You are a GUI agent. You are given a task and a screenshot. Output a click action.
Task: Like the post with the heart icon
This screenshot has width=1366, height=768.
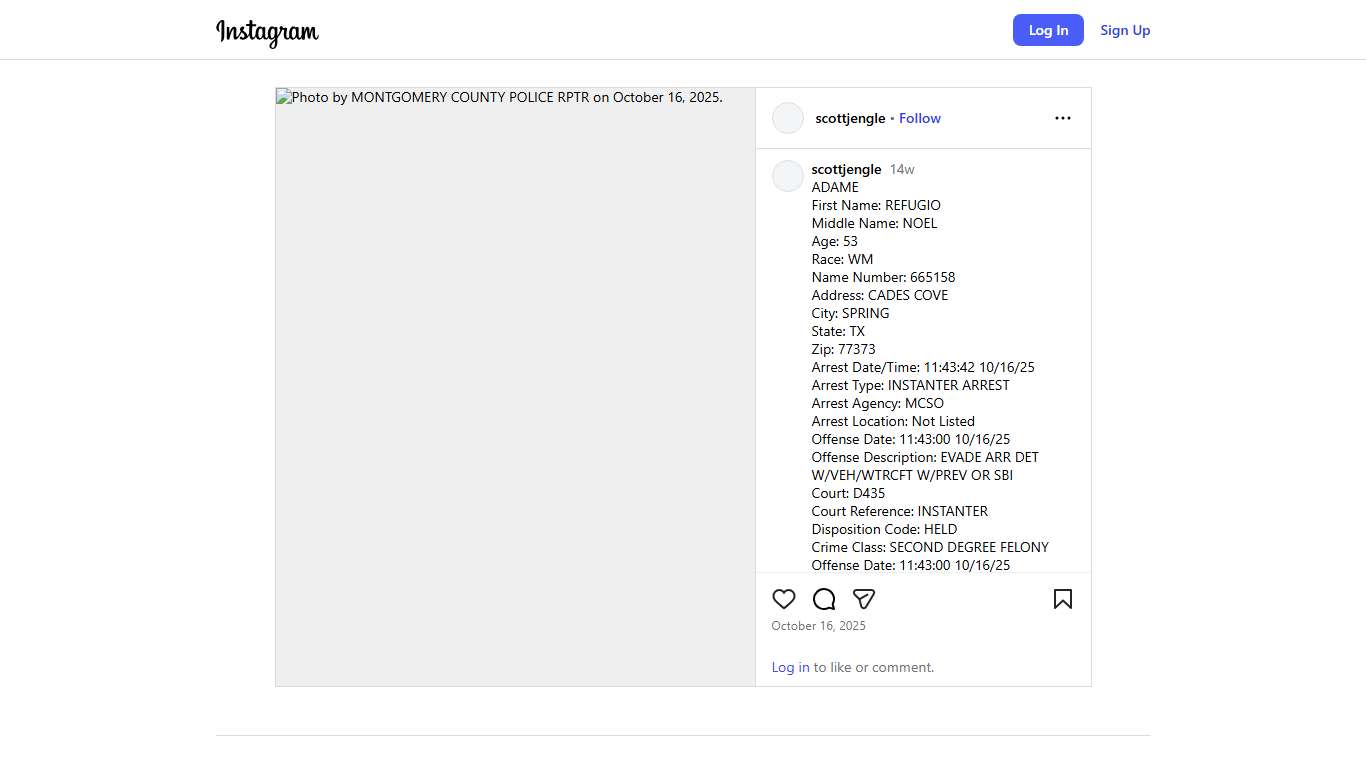784,599
